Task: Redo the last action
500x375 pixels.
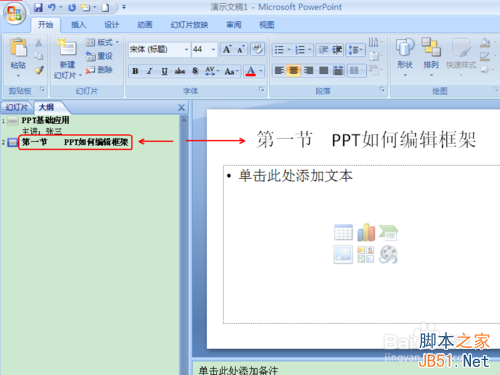Action: pos(72,7)
